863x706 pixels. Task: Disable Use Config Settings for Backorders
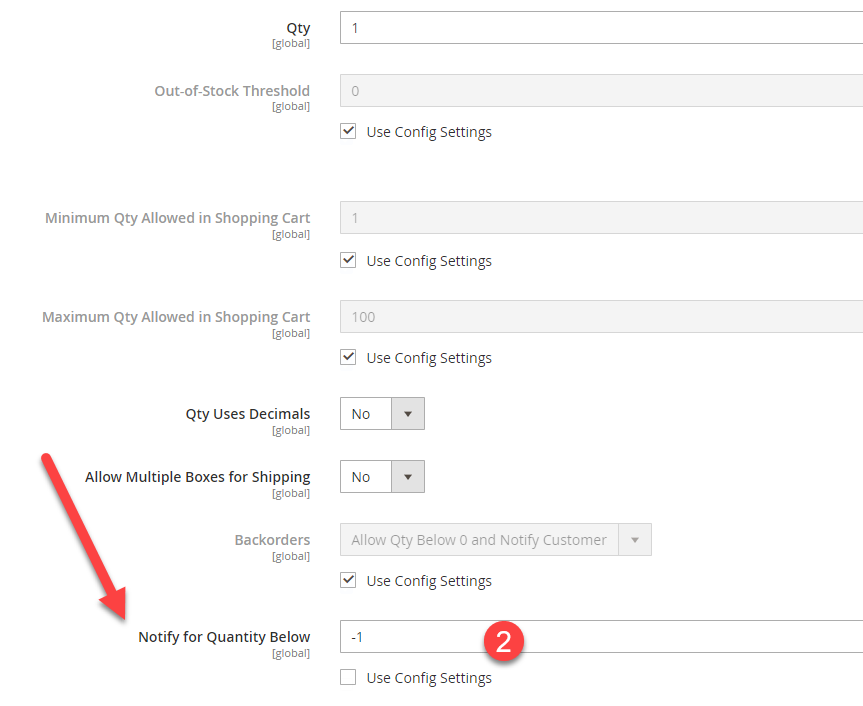tap(348, 580)
